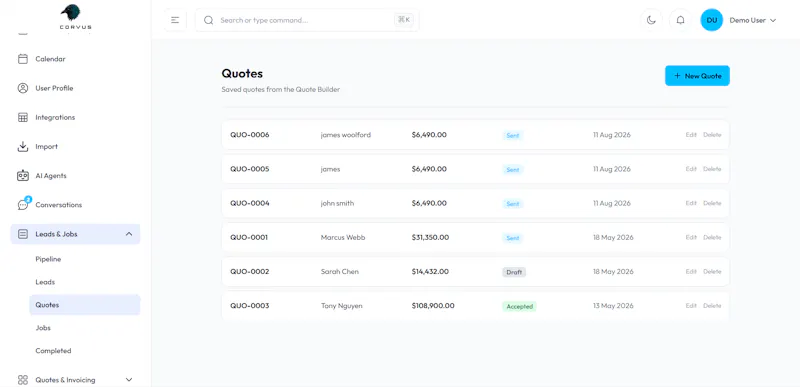This screenshot has height=387, width=800.
Task: Select the Quotes submenu item
Action: click(85, 305)
